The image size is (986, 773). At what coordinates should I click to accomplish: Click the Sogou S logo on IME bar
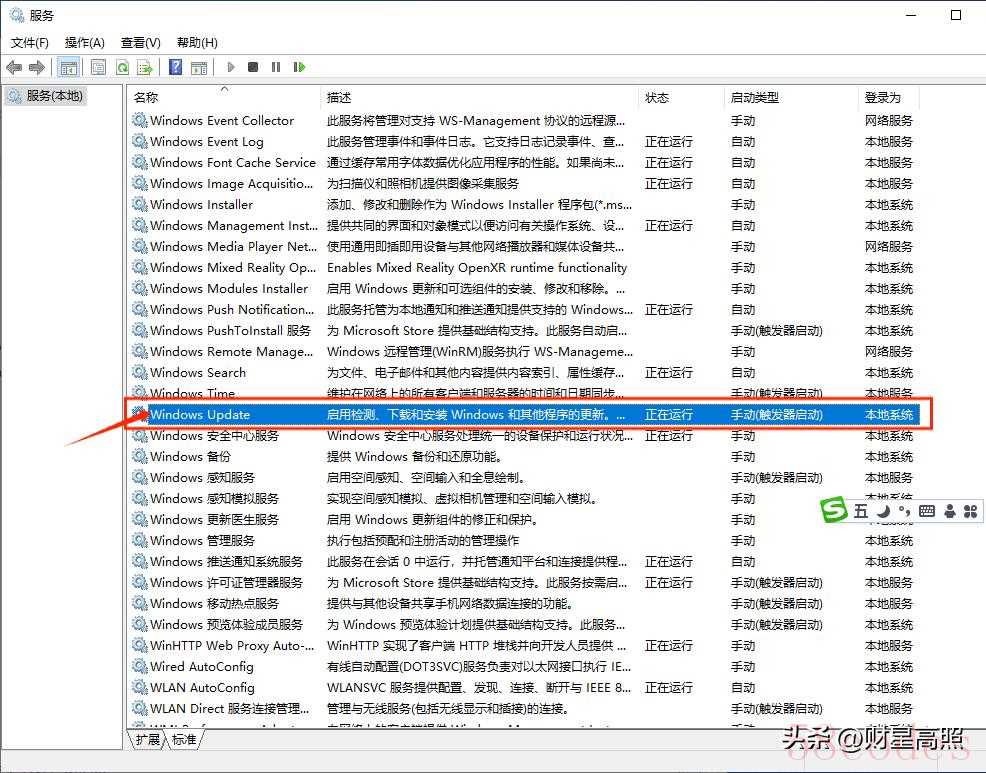[x=834, y=509]
